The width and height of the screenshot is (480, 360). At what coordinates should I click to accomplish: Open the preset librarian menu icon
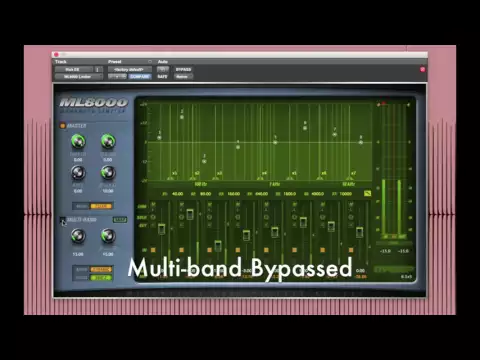[x=150, y=62]
